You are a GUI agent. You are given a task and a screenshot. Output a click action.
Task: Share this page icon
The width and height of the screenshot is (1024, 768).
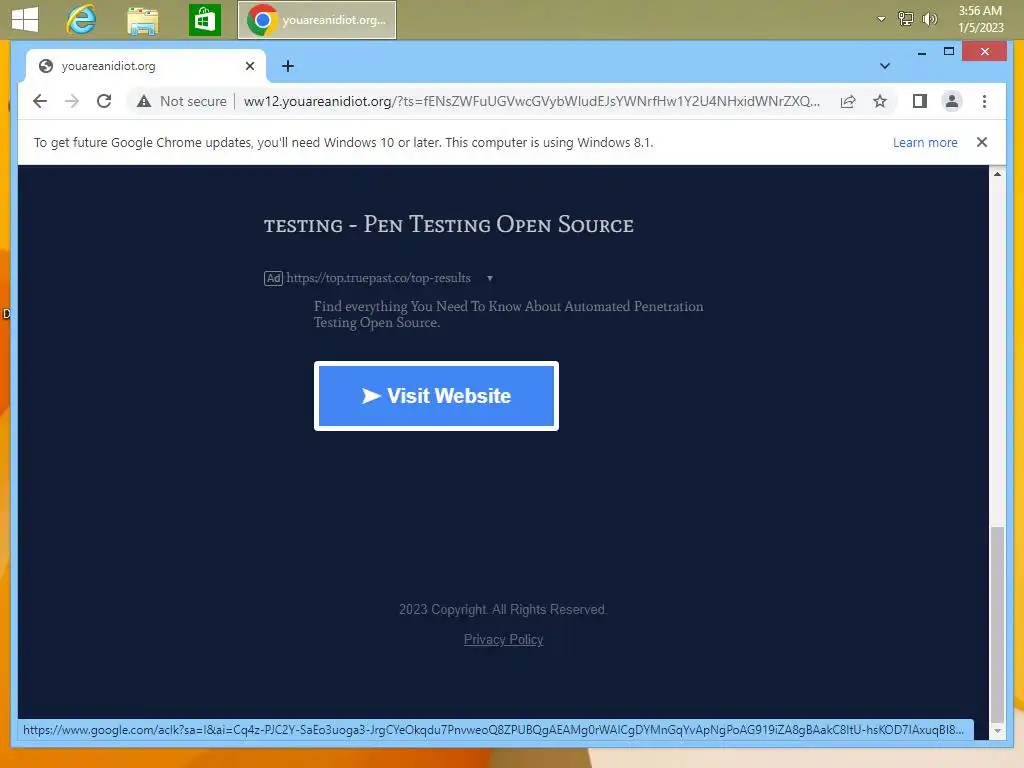coord(848,101)
